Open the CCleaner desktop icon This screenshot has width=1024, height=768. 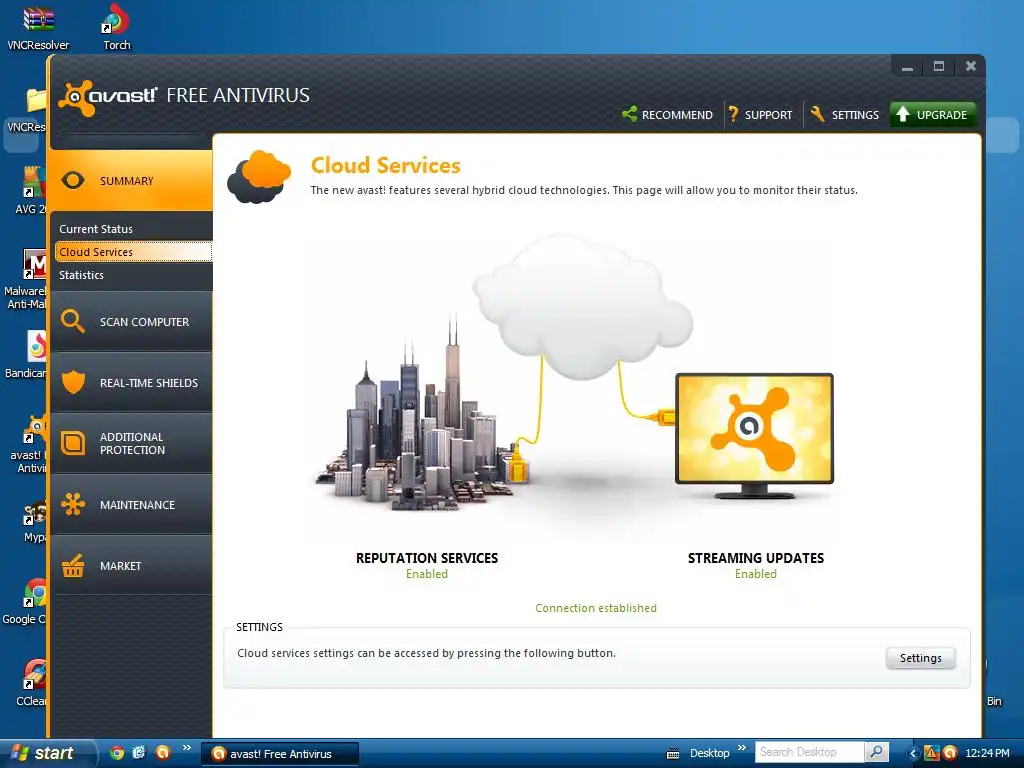pos(31,682)
